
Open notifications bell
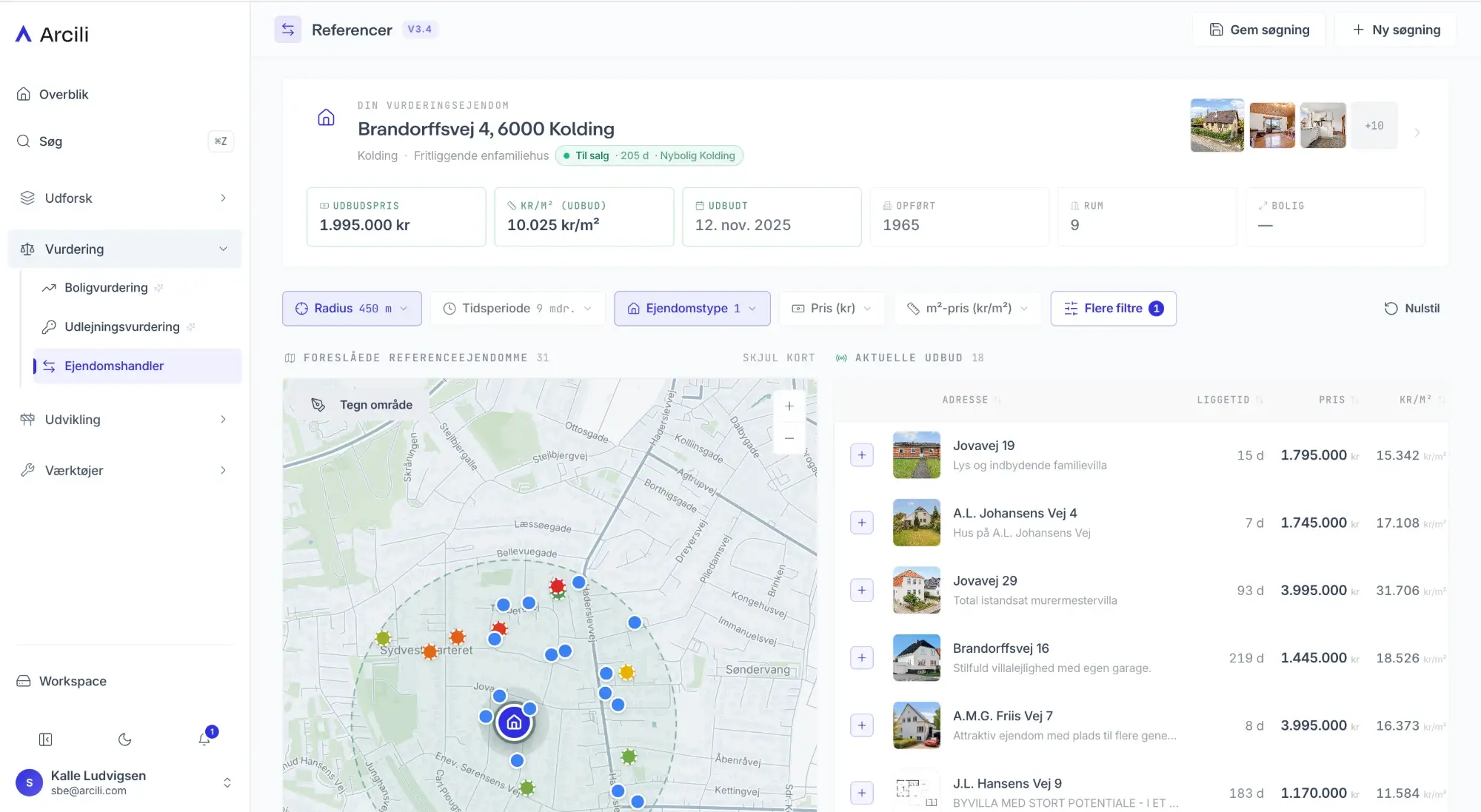[x=204, y=739]
